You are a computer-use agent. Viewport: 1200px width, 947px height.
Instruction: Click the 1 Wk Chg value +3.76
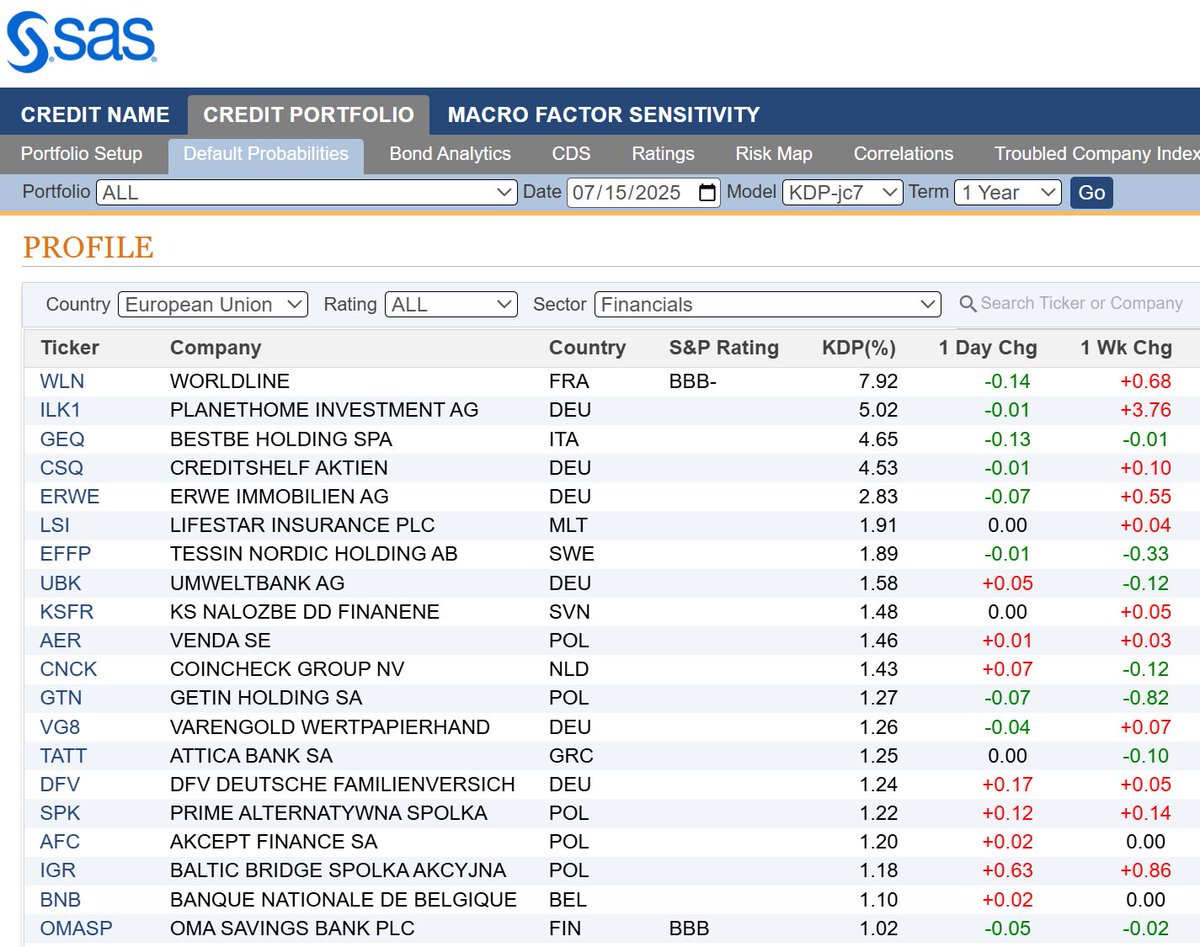(x=1146, y=410)
